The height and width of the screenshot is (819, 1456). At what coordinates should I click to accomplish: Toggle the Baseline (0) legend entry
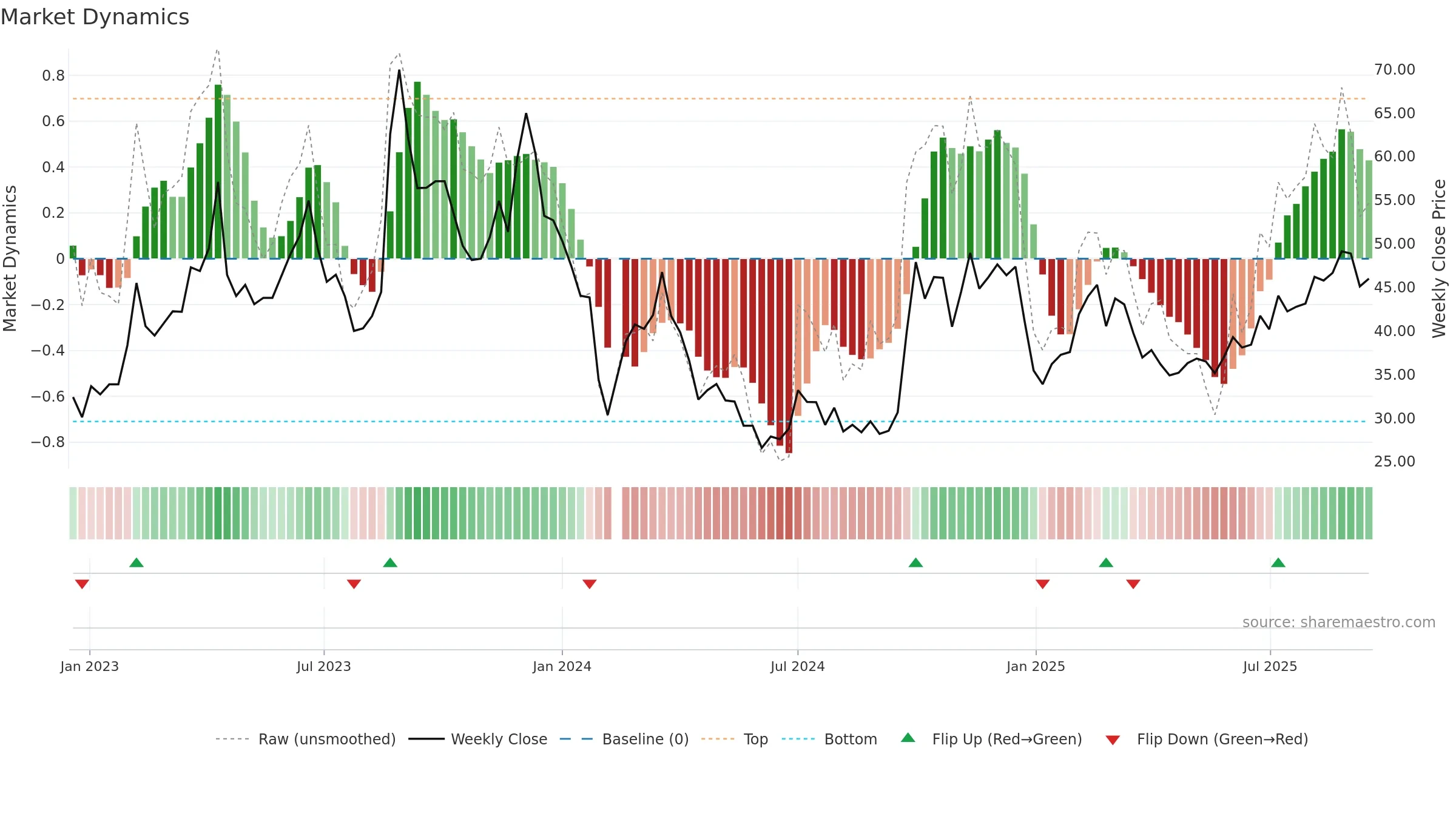click(624, 739)
